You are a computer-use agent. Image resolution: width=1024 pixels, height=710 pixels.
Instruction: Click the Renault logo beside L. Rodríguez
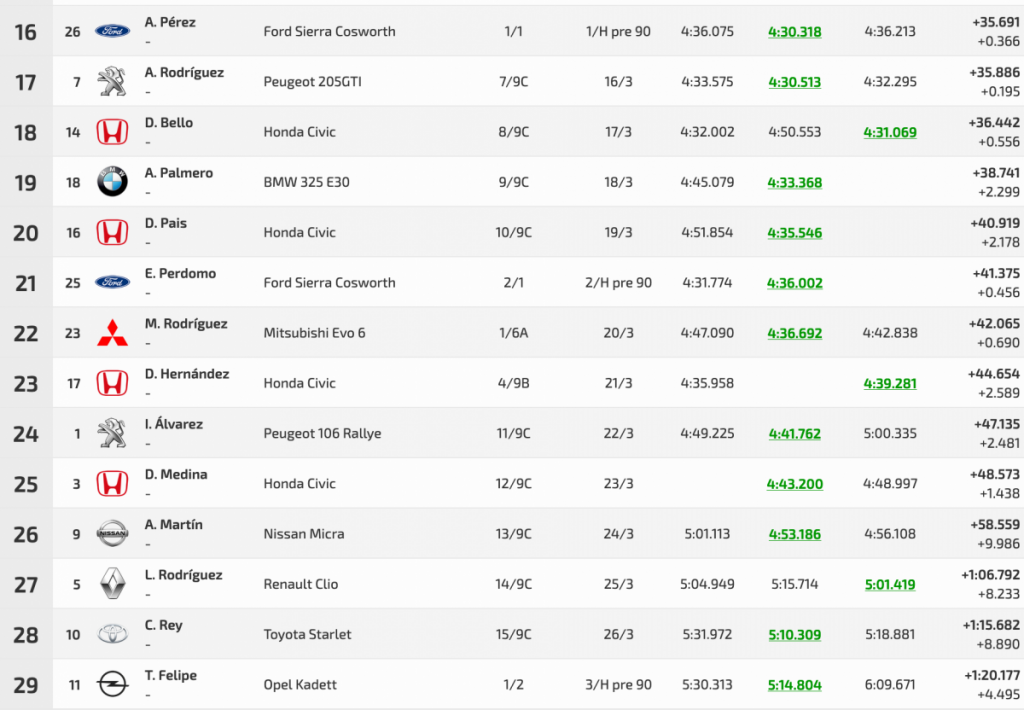(x=112, y=584)
